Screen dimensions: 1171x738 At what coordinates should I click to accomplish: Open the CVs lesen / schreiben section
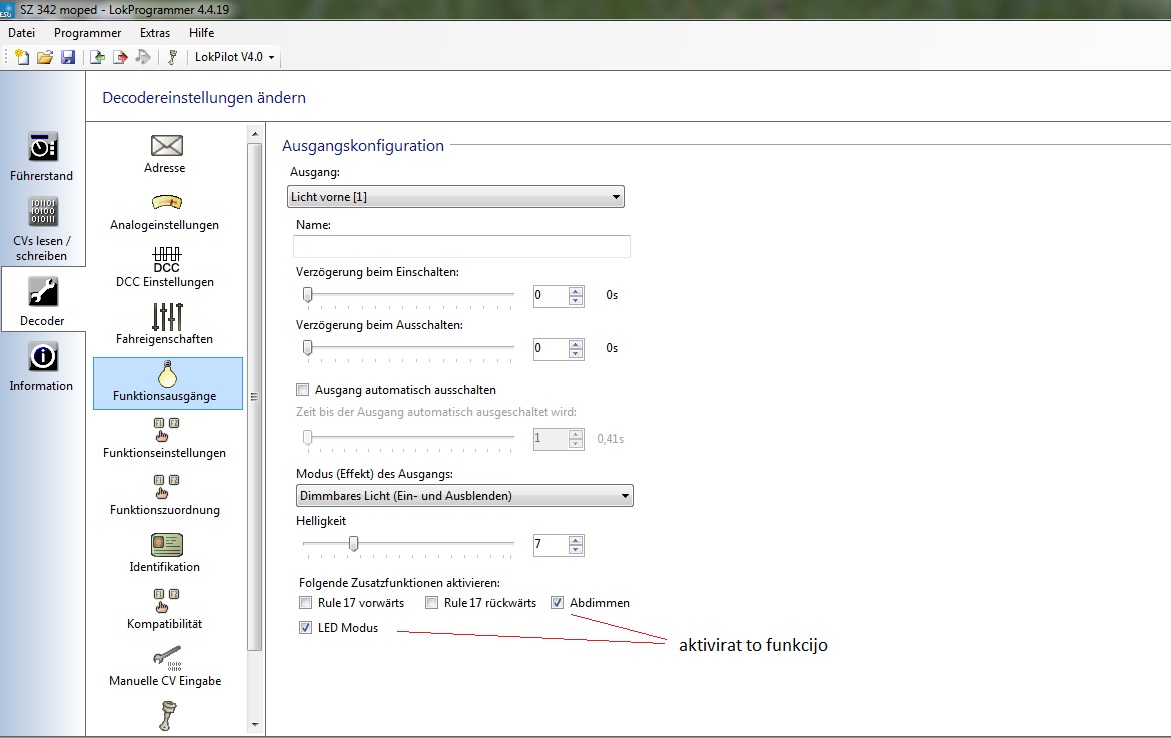pos(42,229)
